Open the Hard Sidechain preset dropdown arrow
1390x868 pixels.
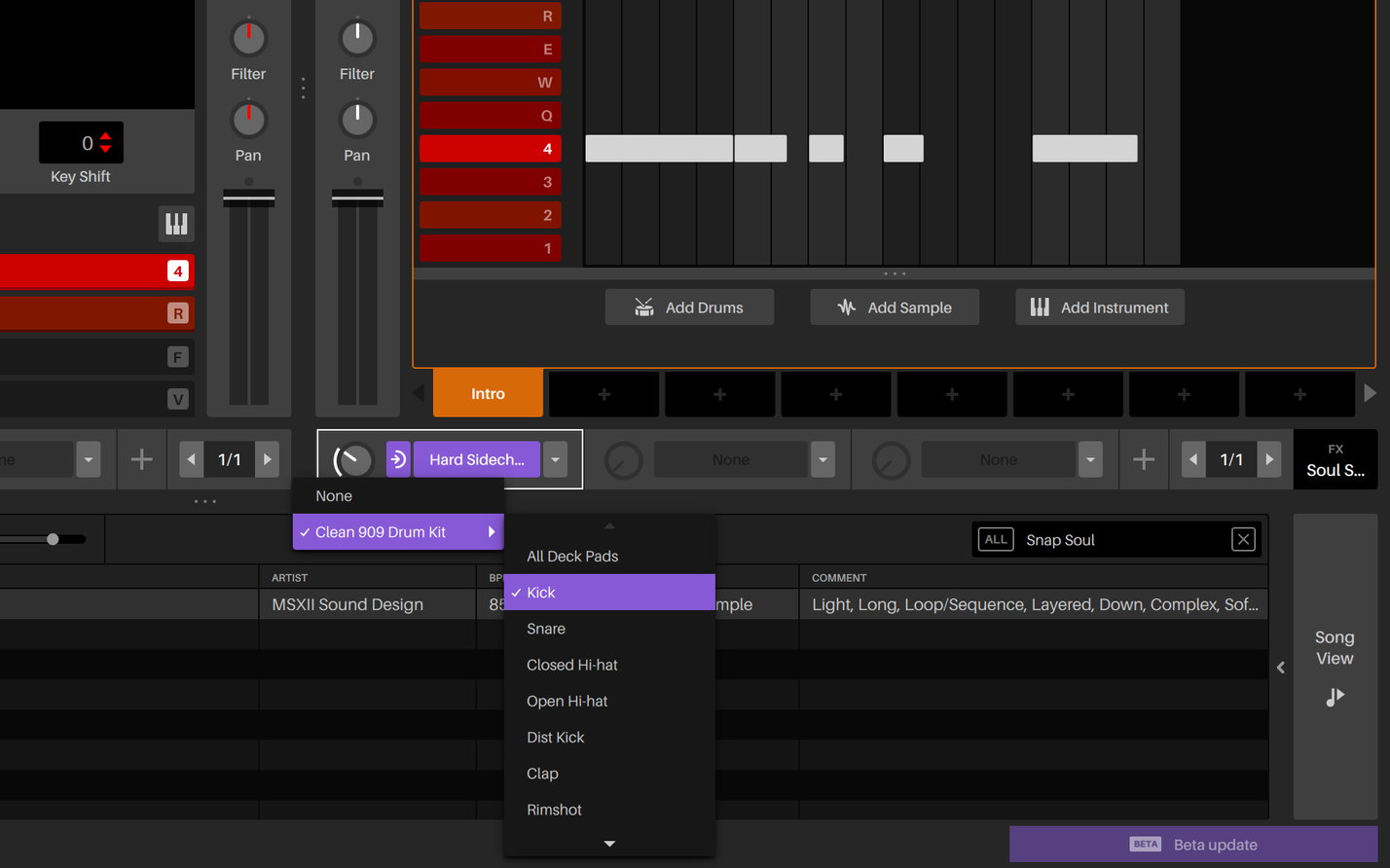tap(555, 458)
